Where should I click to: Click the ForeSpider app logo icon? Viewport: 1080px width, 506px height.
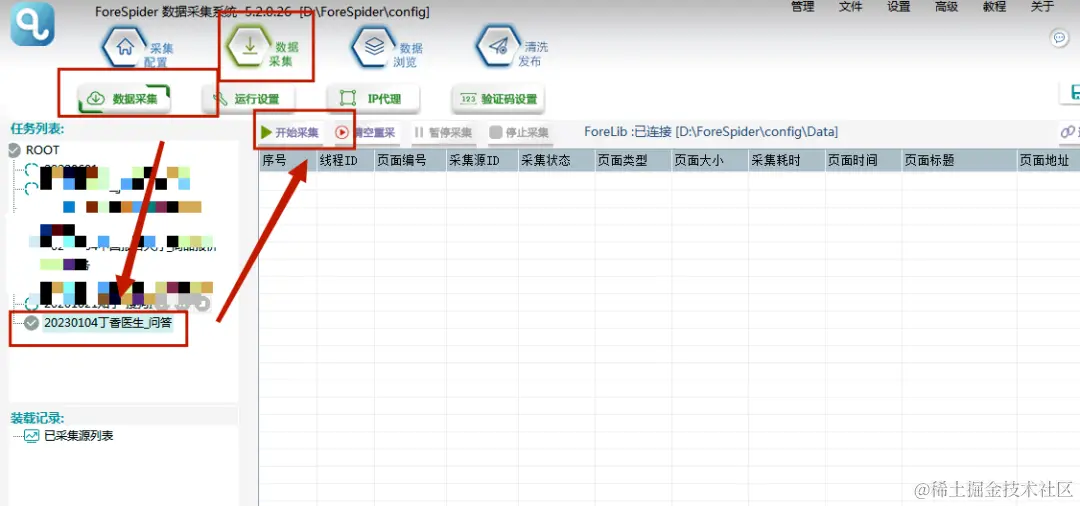point(32,24)
